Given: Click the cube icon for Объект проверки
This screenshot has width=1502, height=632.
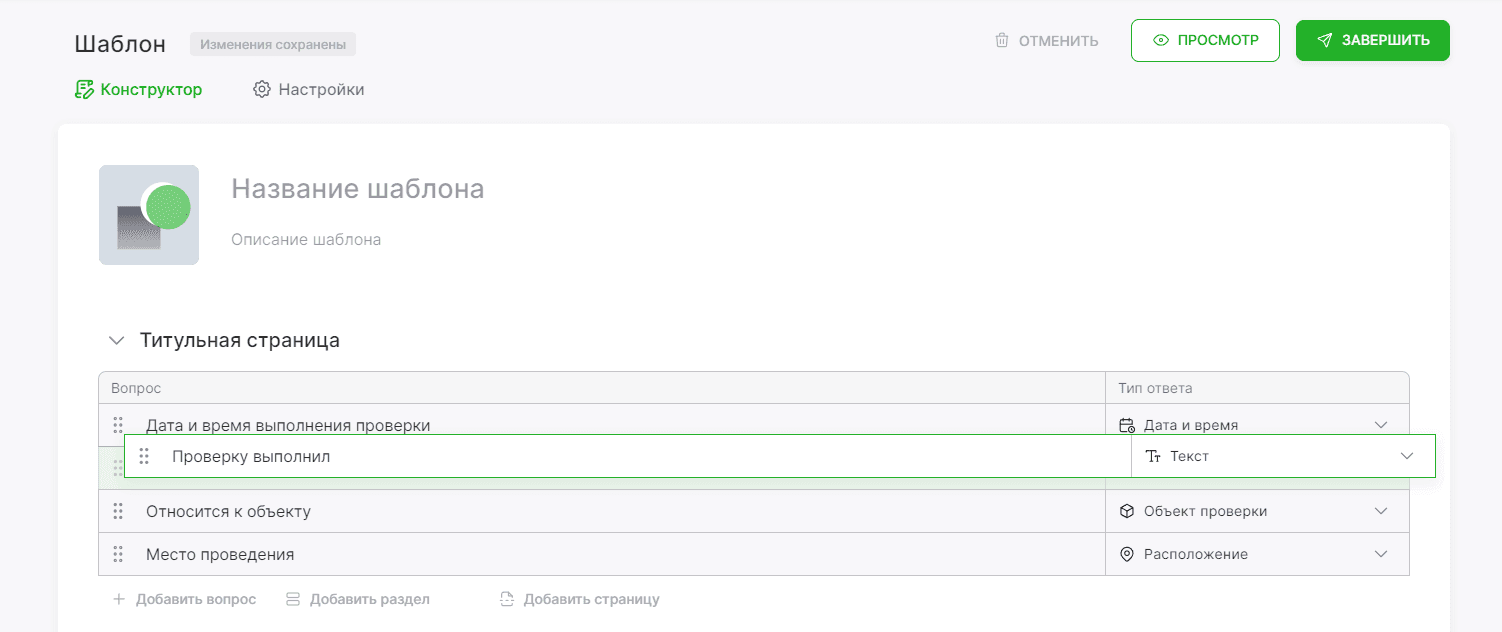Looking at the screenshot, I should point(1126,511).
